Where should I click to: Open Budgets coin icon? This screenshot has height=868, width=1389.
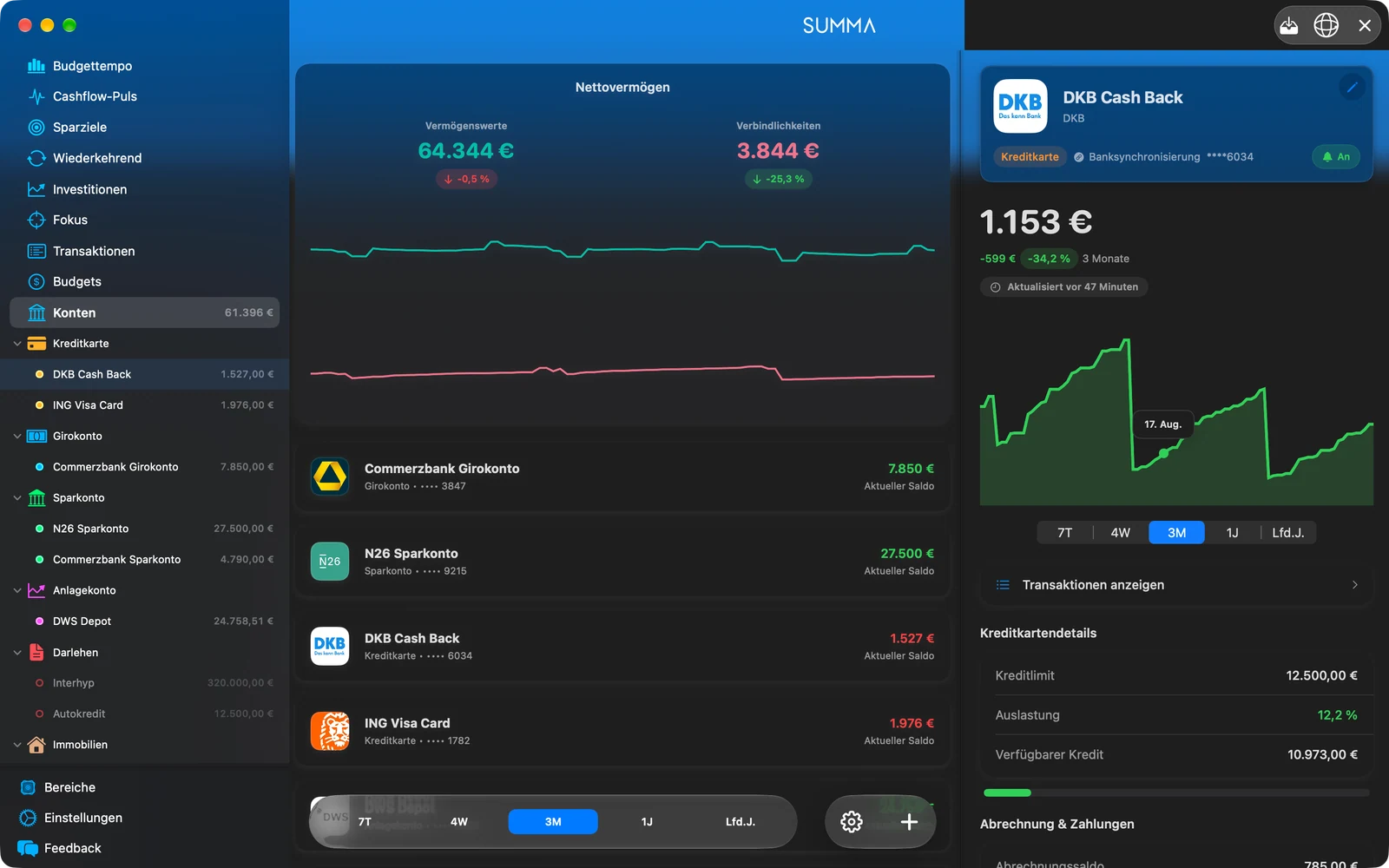pyautogui.click(x=36, y=281)
